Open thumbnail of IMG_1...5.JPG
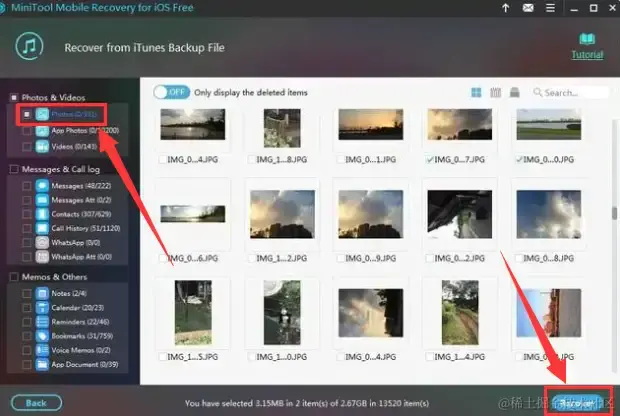 [x=193, y=312]
